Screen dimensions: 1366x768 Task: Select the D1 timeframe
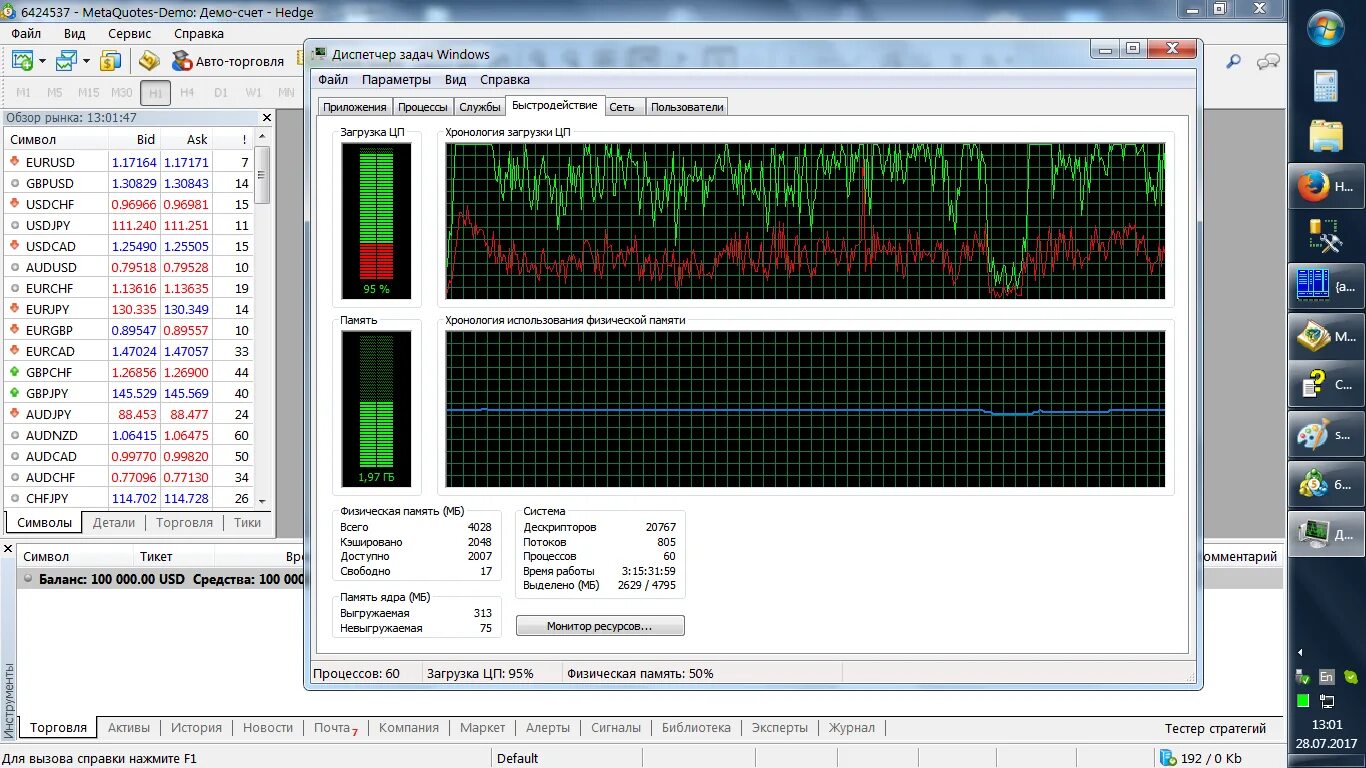(221, 93)
